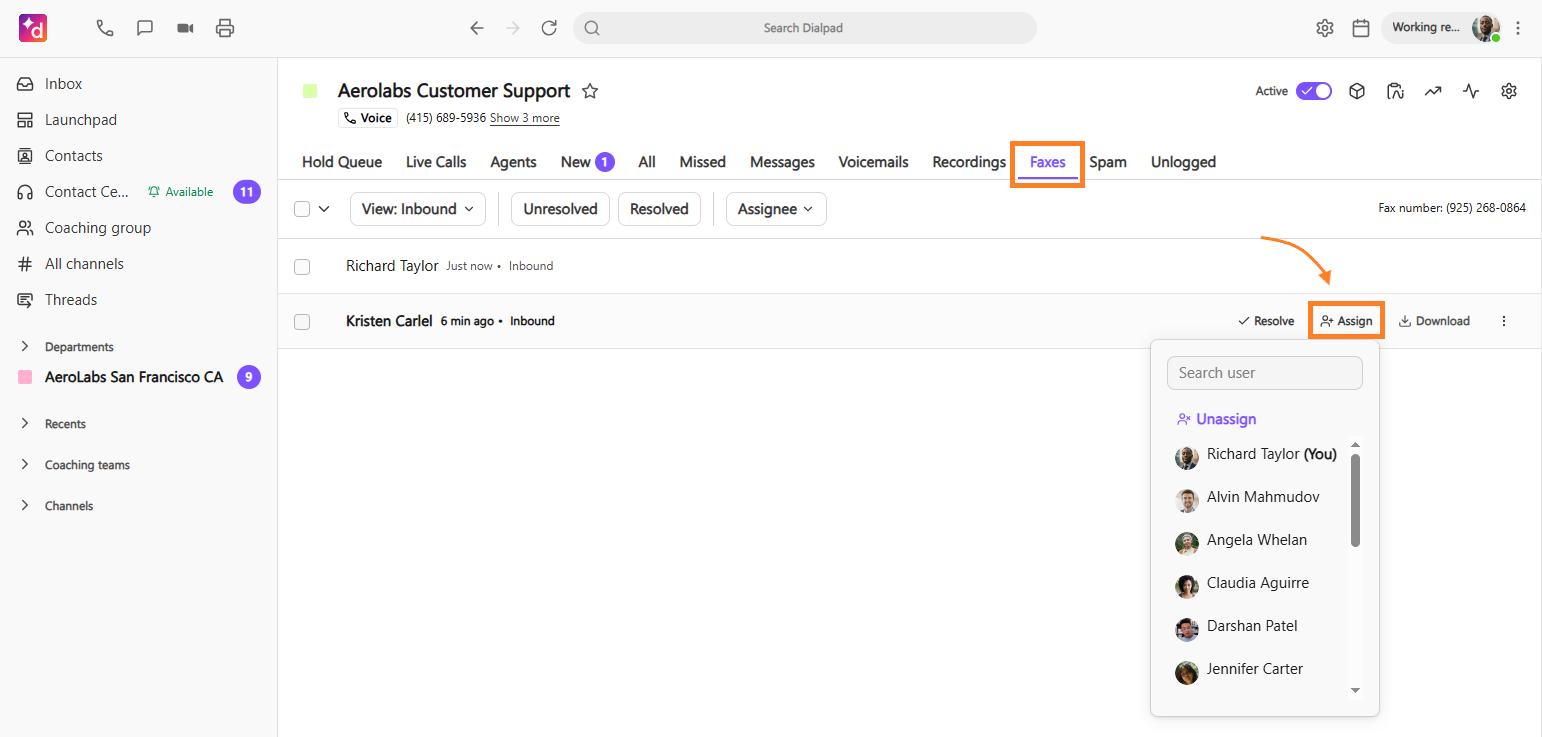Click the Search user input field
This screenshot has width=1542, height=737.
(x=1265, y=373)
